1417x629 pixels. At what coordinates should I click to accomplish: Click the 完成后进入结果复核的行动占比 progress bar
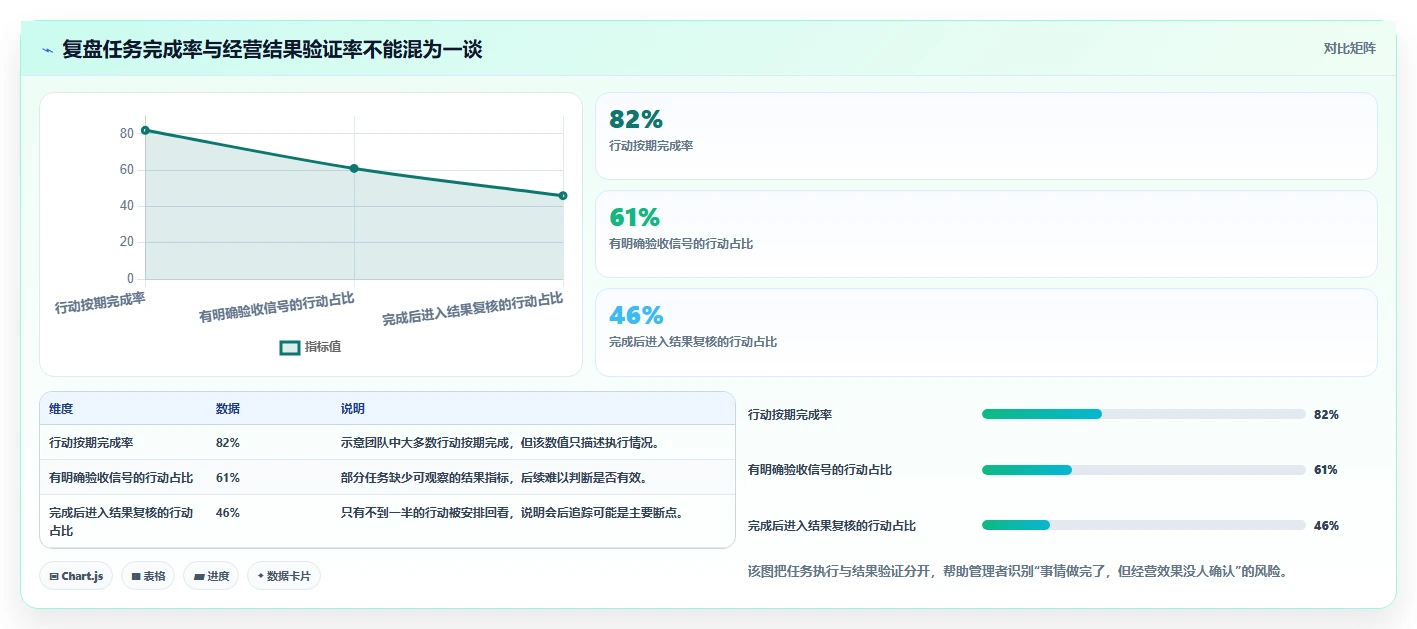tap(1144, 525)
